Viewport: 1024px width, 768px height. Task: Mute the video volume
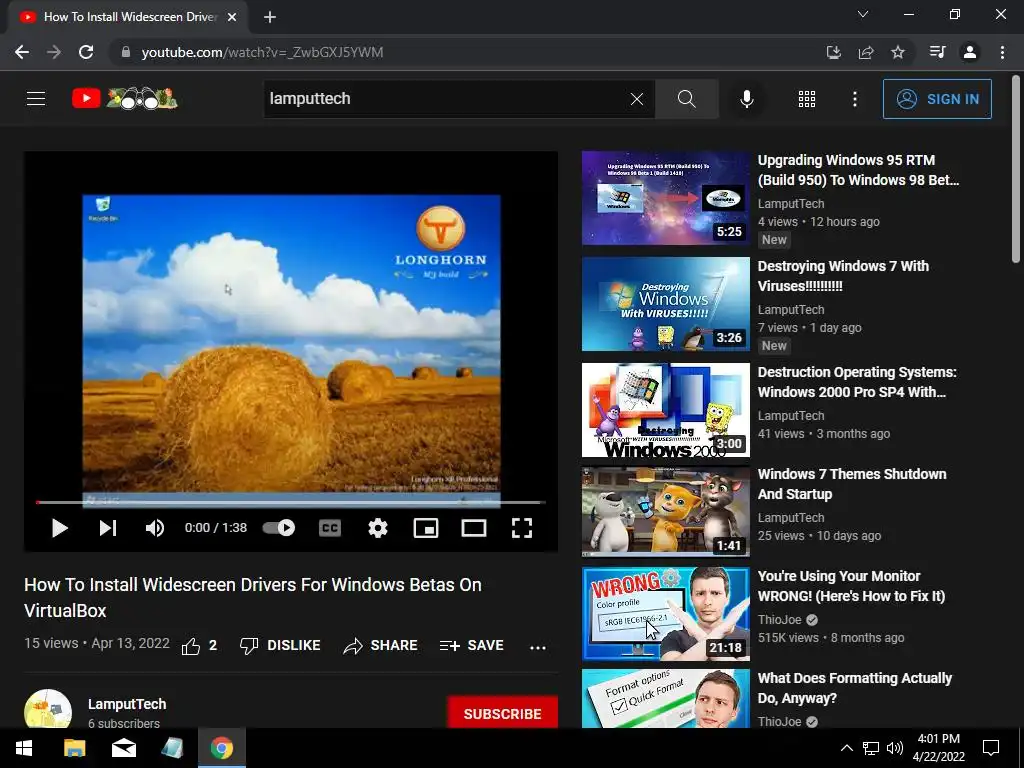point(155,528)
